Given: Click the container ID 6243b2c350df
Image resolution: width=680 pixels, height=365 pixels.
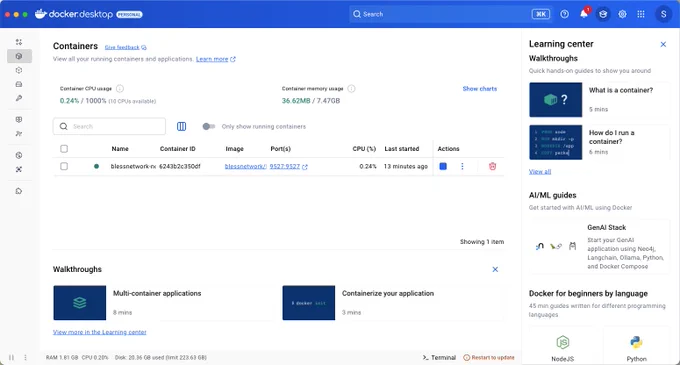Looking at the screenshot, I should (x=180, y=166).
